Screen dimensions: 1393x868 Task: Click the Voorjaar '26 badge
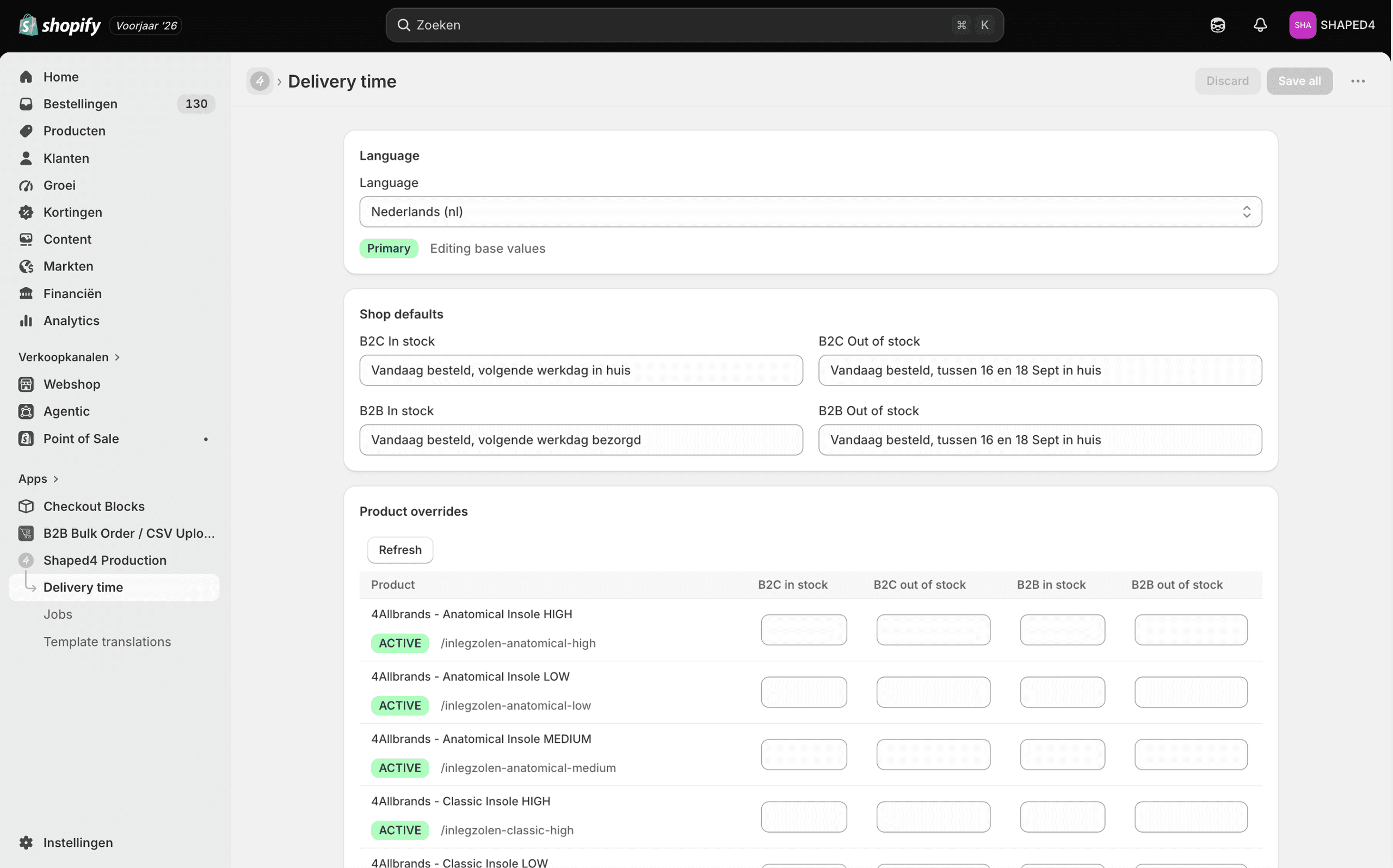click(146, 25)
